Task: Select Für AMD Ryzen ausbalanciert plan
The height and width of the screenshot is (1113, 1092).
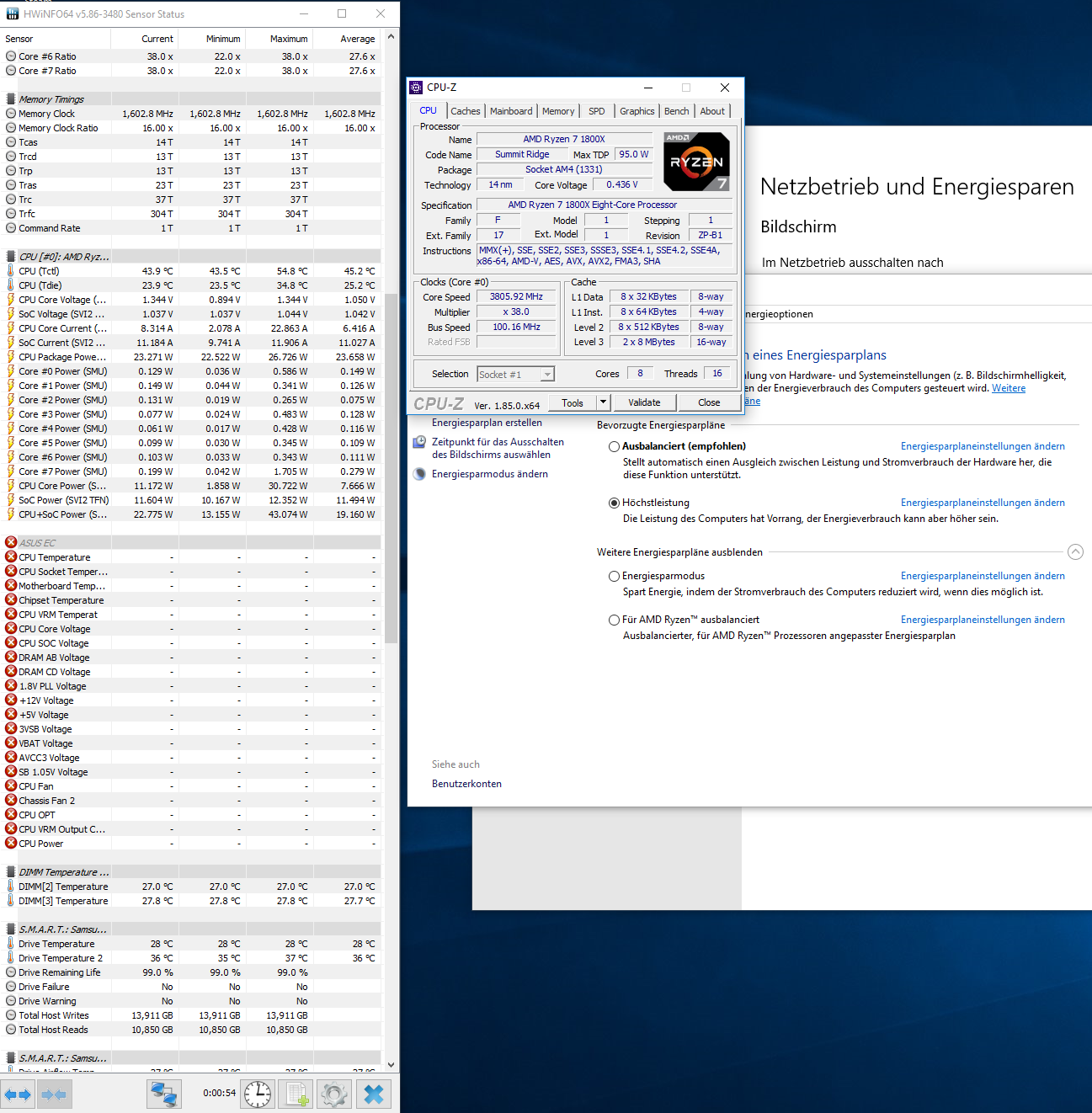Action: (x=614, y=620)
